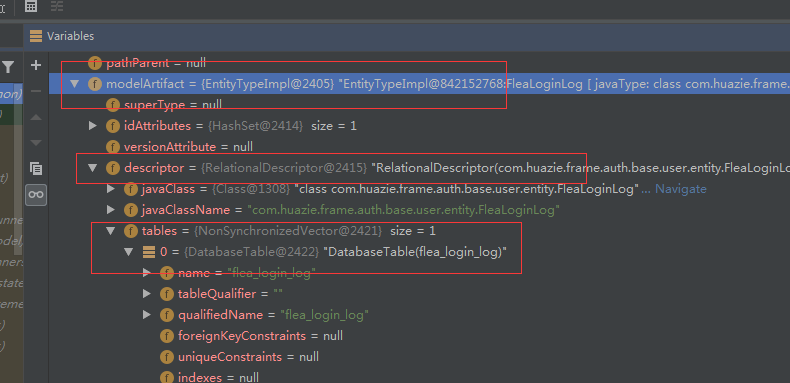Collapse the modelArtifact node

[75, 84]
